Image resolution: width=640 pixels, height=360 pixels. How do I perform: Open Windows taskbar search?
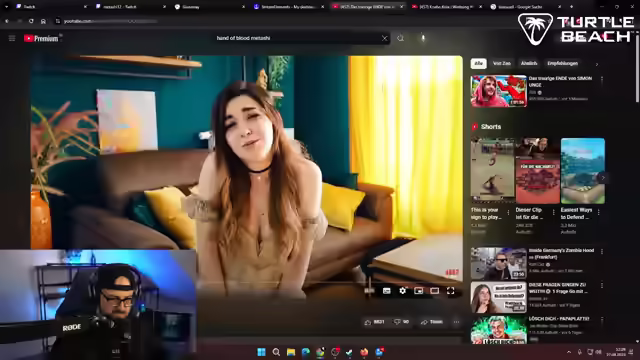276,352
